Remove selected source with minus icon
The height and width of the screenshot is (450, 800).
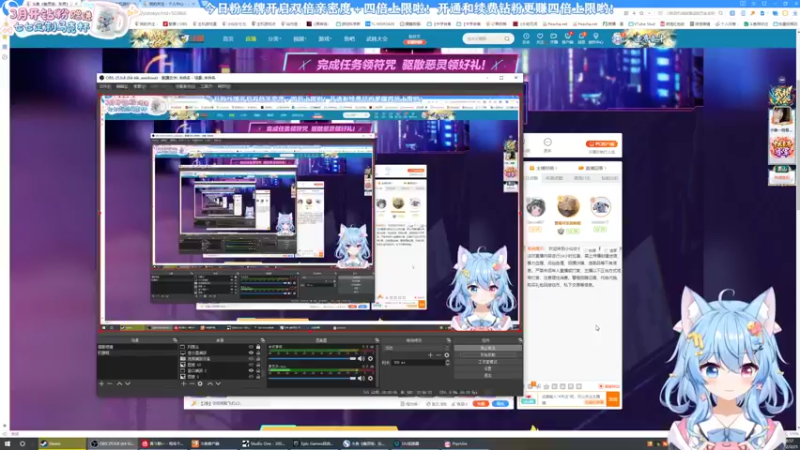(192, 384)
